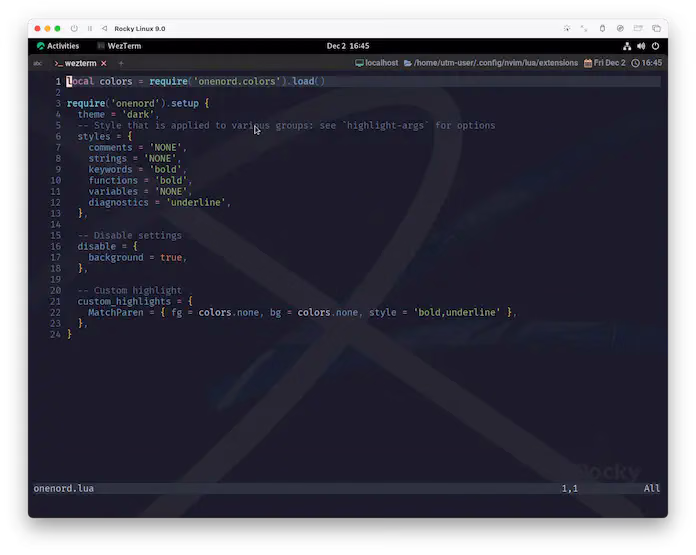
Task: Click "'bold,underline'" string on line 22
Action: 457,313
